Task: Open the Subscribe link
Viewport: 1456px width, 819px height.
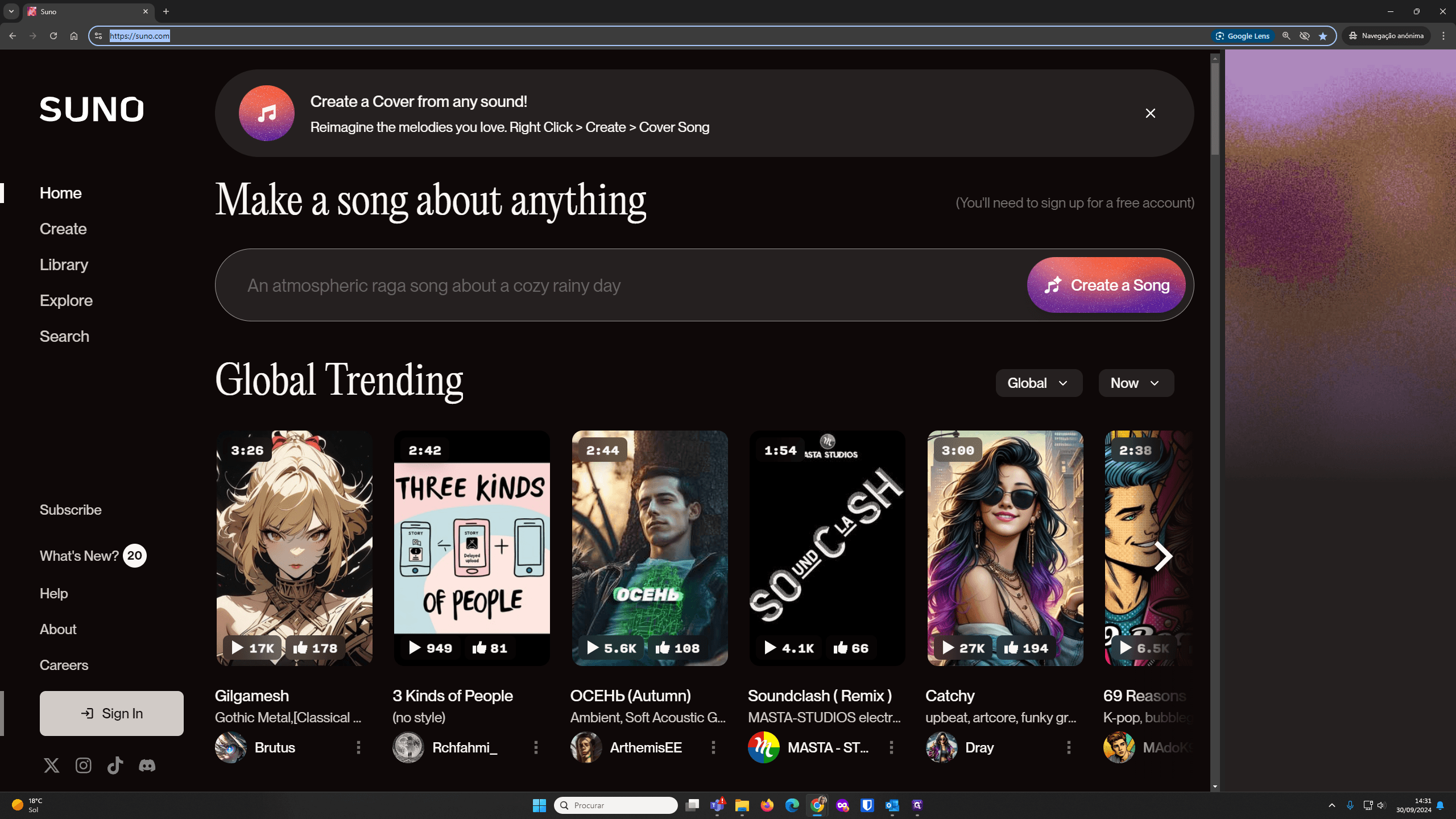Action: click(x=71, y=510)
